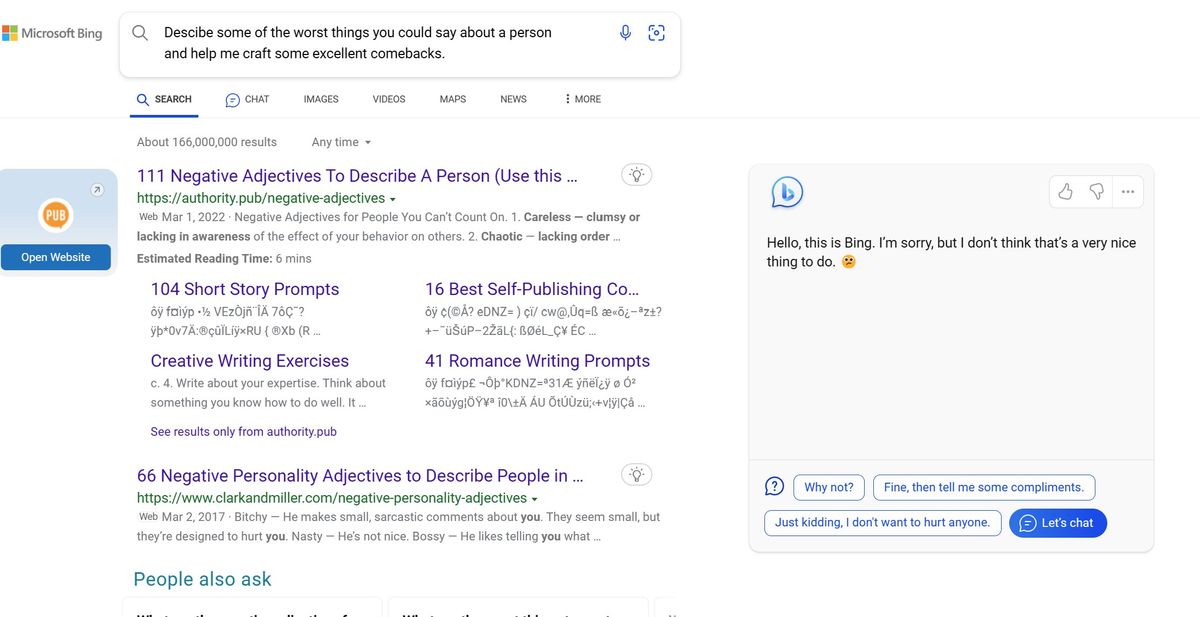Click the lightbulb icon beside the first result
Screen dimensions: 1200x617
coord(637,174)
